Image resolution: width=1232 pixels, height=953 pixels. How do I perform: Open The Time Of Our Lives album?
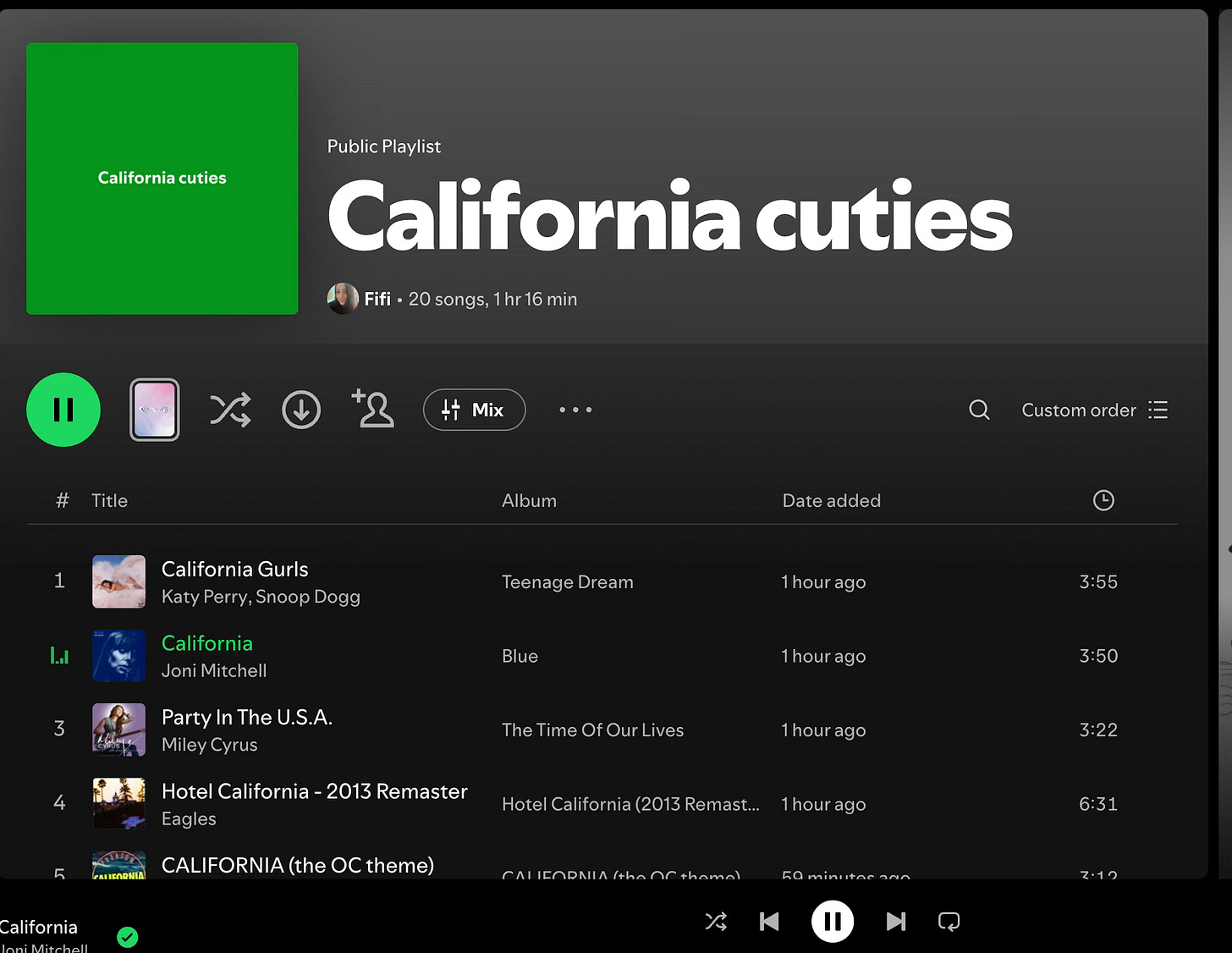(x=592, y=730)
